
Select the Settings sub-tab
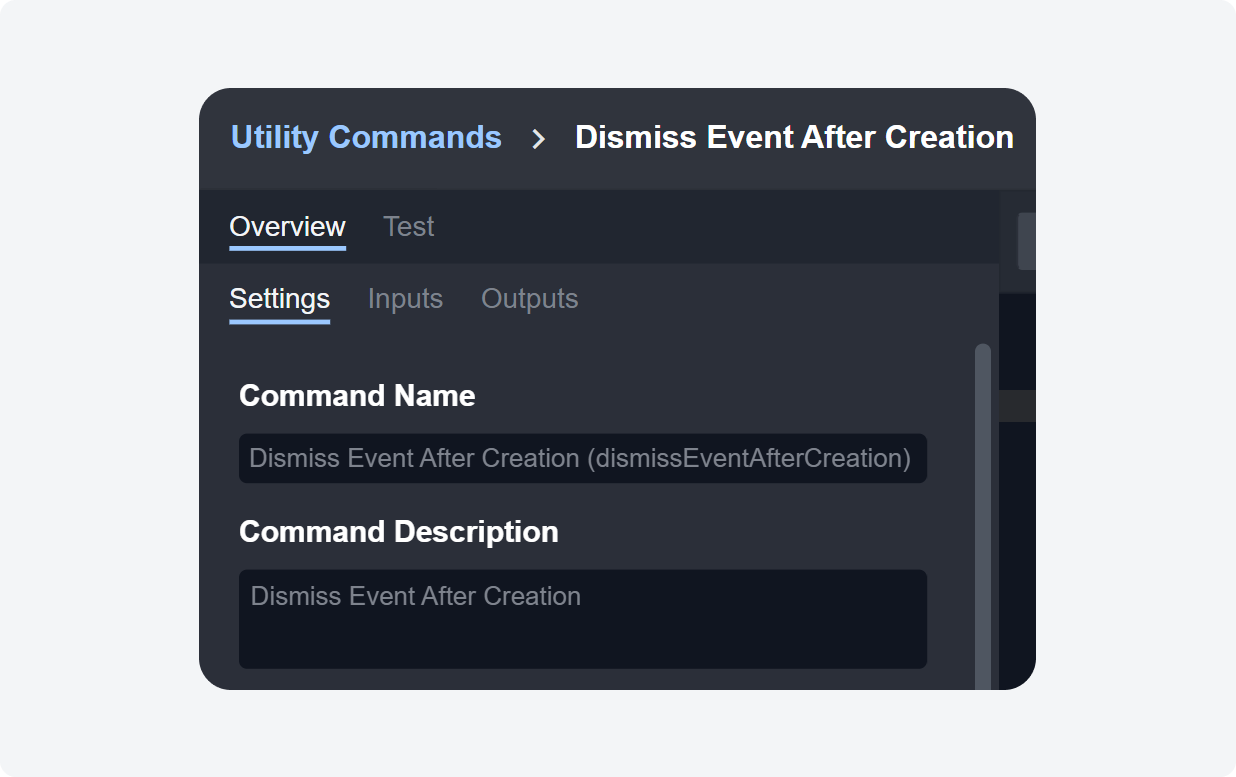[x=279, y=299]
